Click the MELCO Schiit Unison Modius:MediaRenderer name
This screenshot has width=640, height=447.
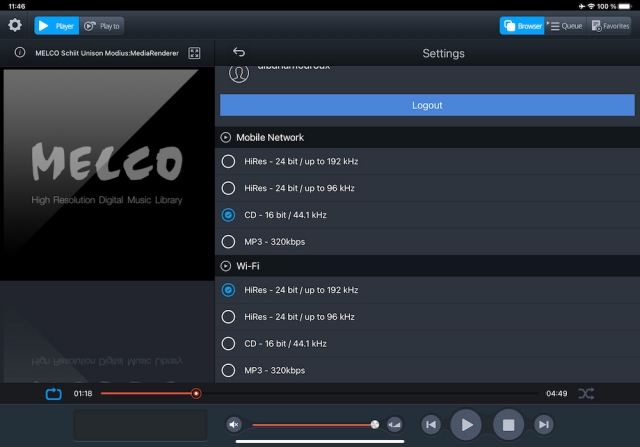pyautogui.click(x=107, y=53)
